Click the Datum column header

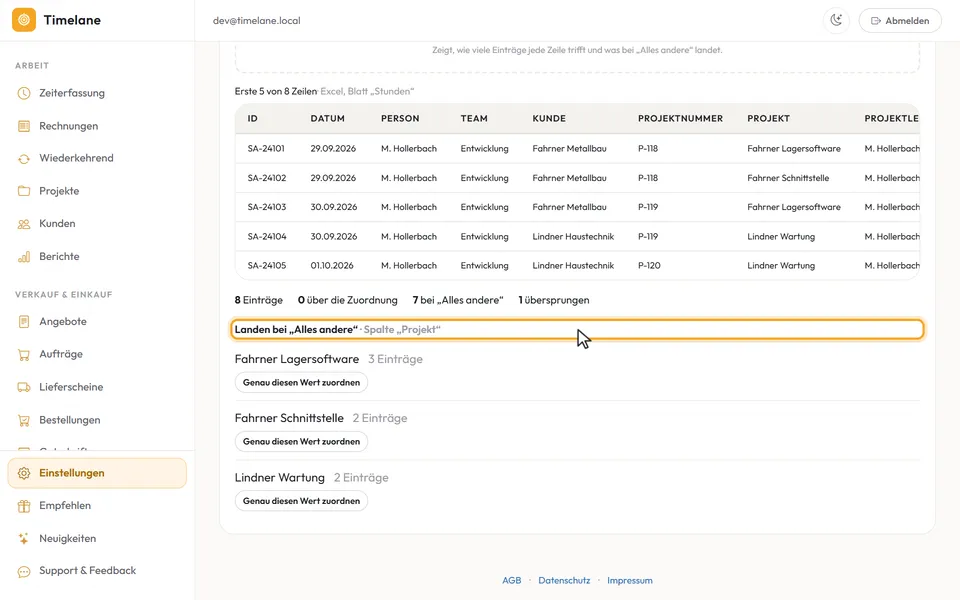[x=328, y=119]
